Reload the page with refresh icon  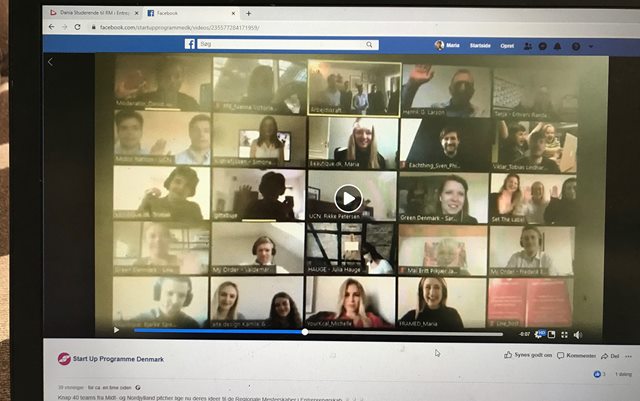[x=78, y=27]
